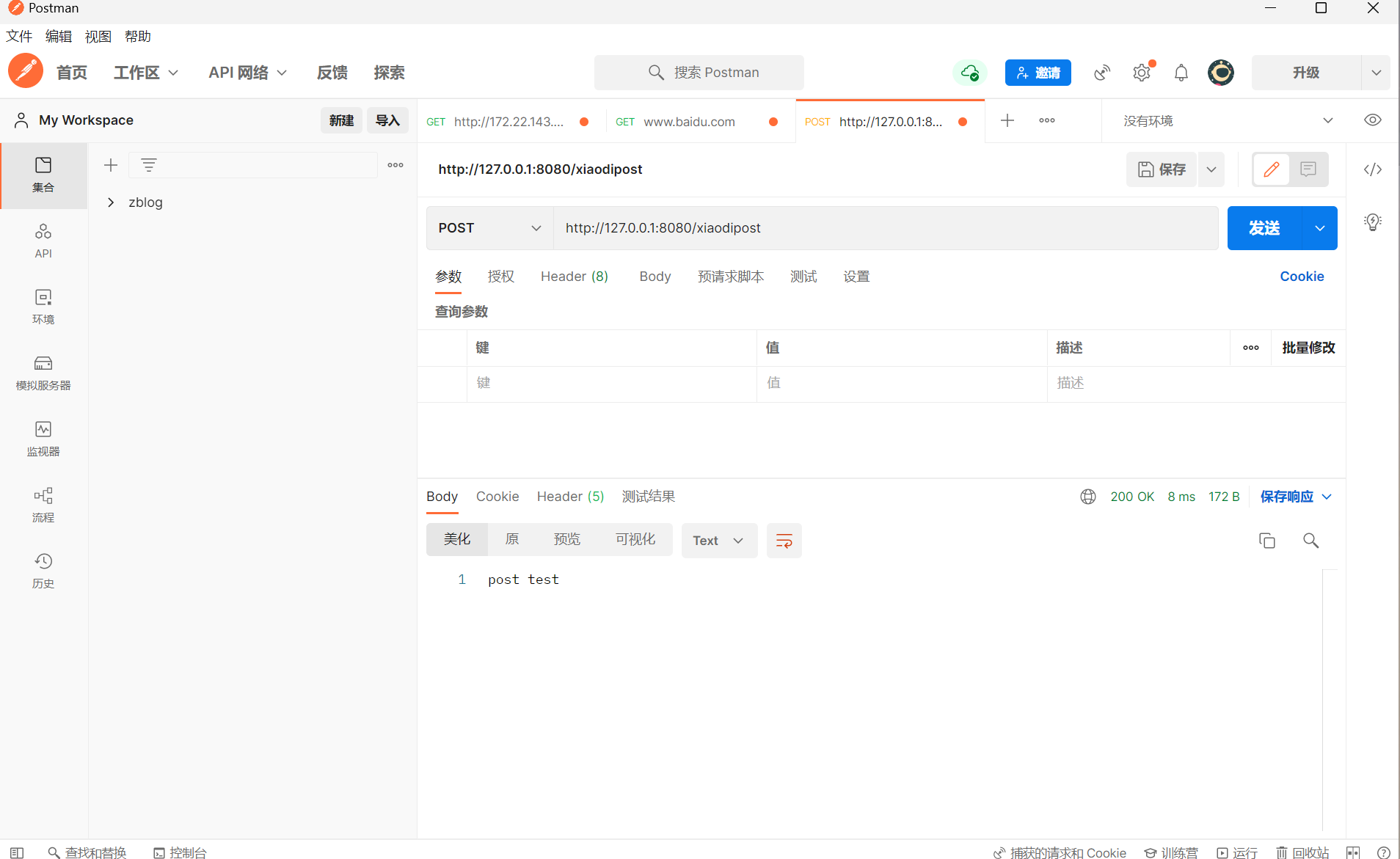
Task: Open the API sidebar panel
Action: click(43, 241)
